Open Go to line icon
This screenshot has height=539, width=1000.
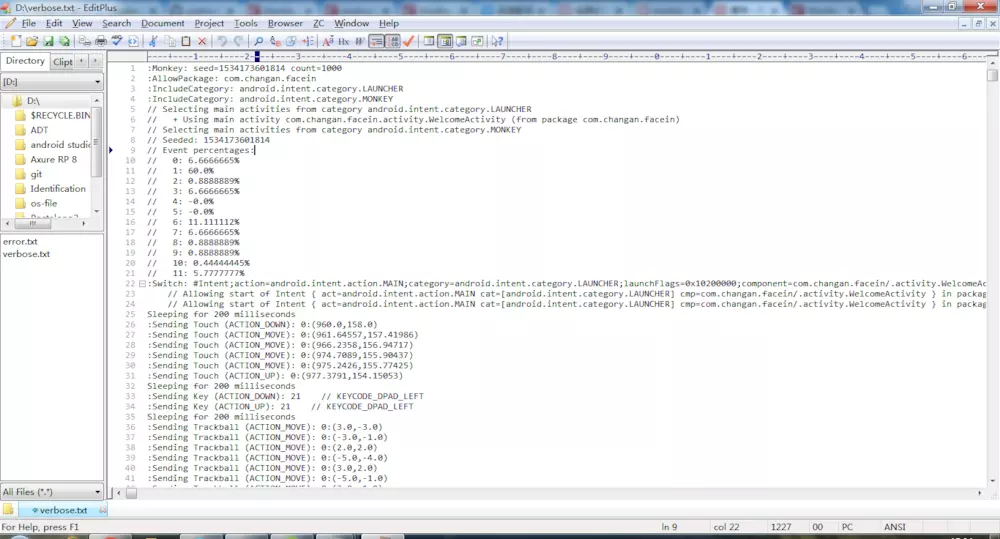(307, 41)
